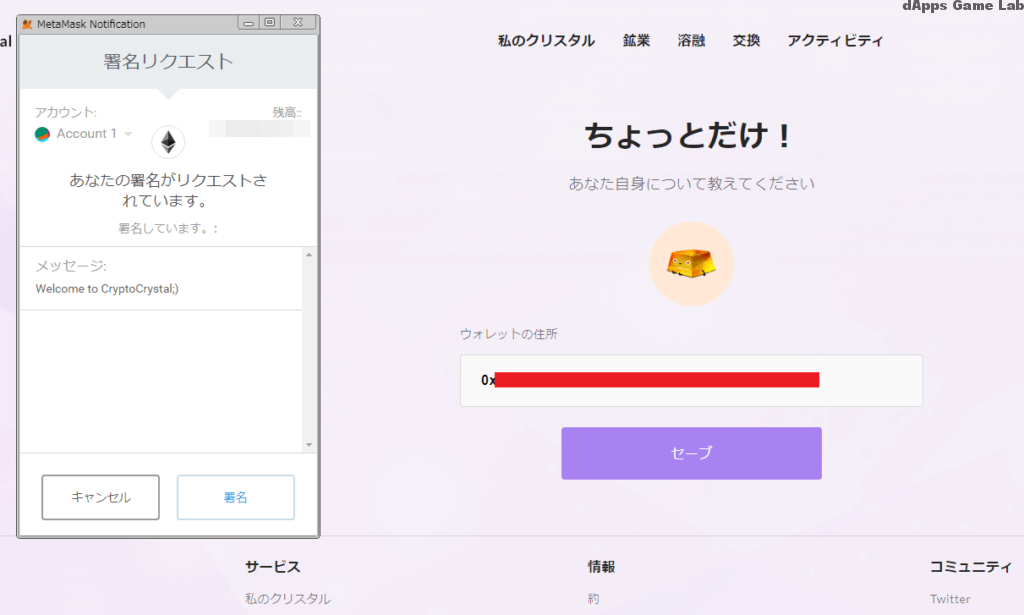
Task: View the アクティビティ (Activity) tab
Action: click(836, 41)
